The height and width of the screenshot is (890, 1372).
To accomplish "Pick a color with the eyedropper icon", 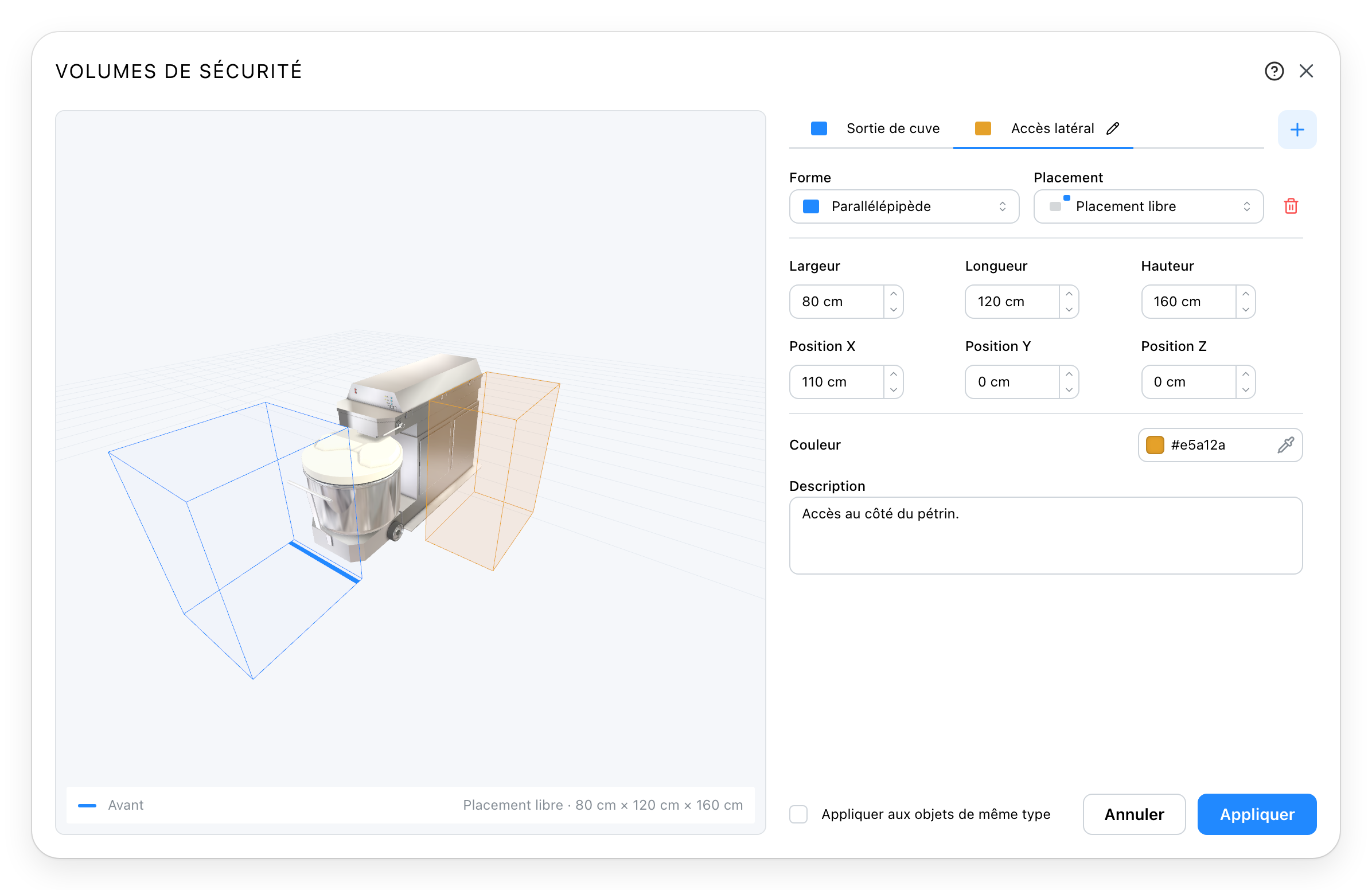I will (x=1285, y=444).
